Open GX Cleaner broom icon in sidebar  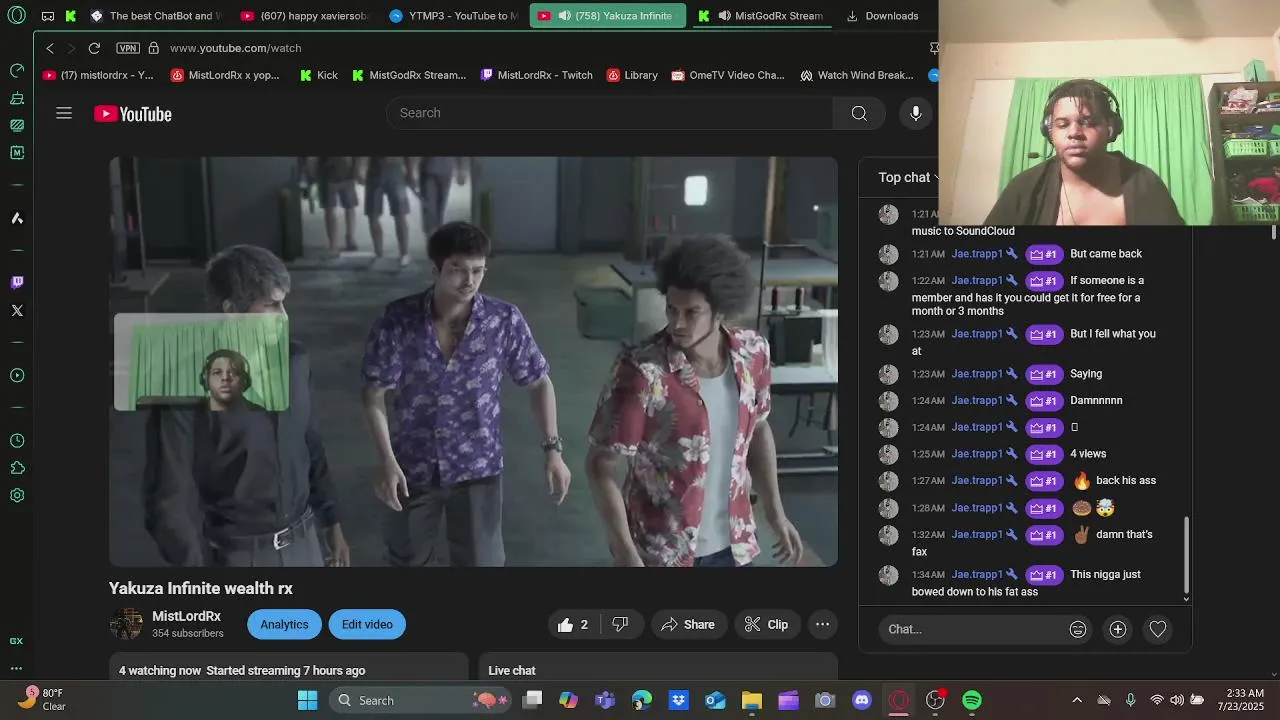click(x=17, y=98)
